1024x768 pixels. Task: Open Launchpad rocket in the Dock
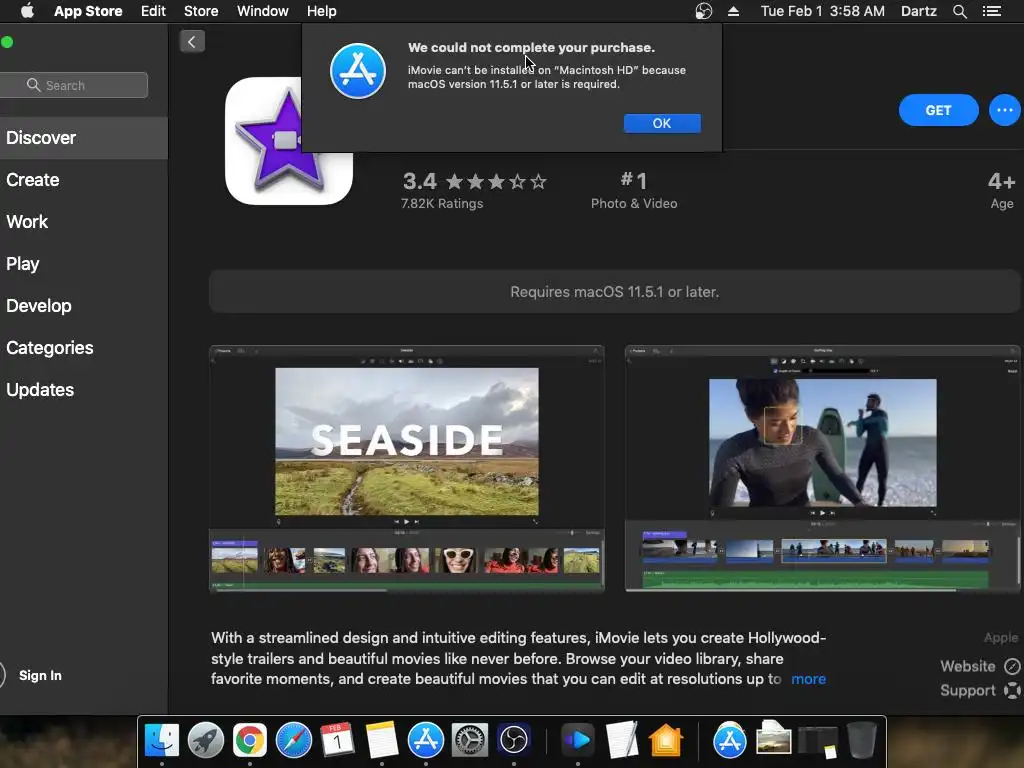coord(206,741)
